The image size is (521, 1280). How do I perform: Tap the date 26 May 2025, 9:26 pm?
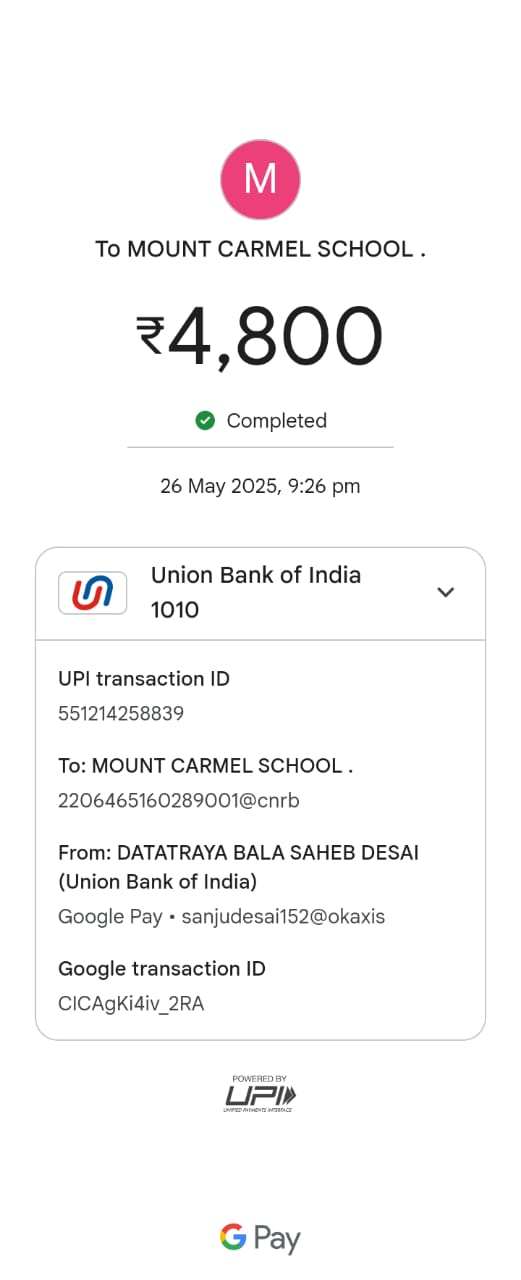pyautogui.click(x=260, y=487)
